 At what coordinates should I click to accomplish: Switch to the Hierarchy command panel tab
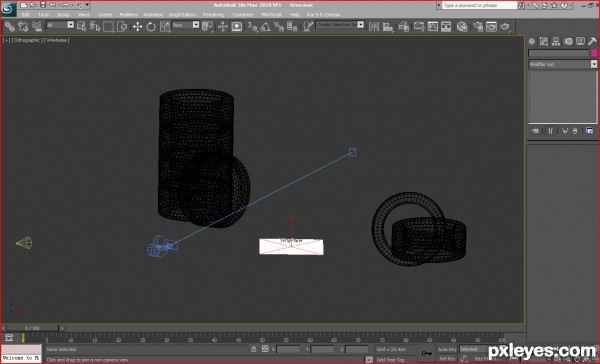[556, 41]
